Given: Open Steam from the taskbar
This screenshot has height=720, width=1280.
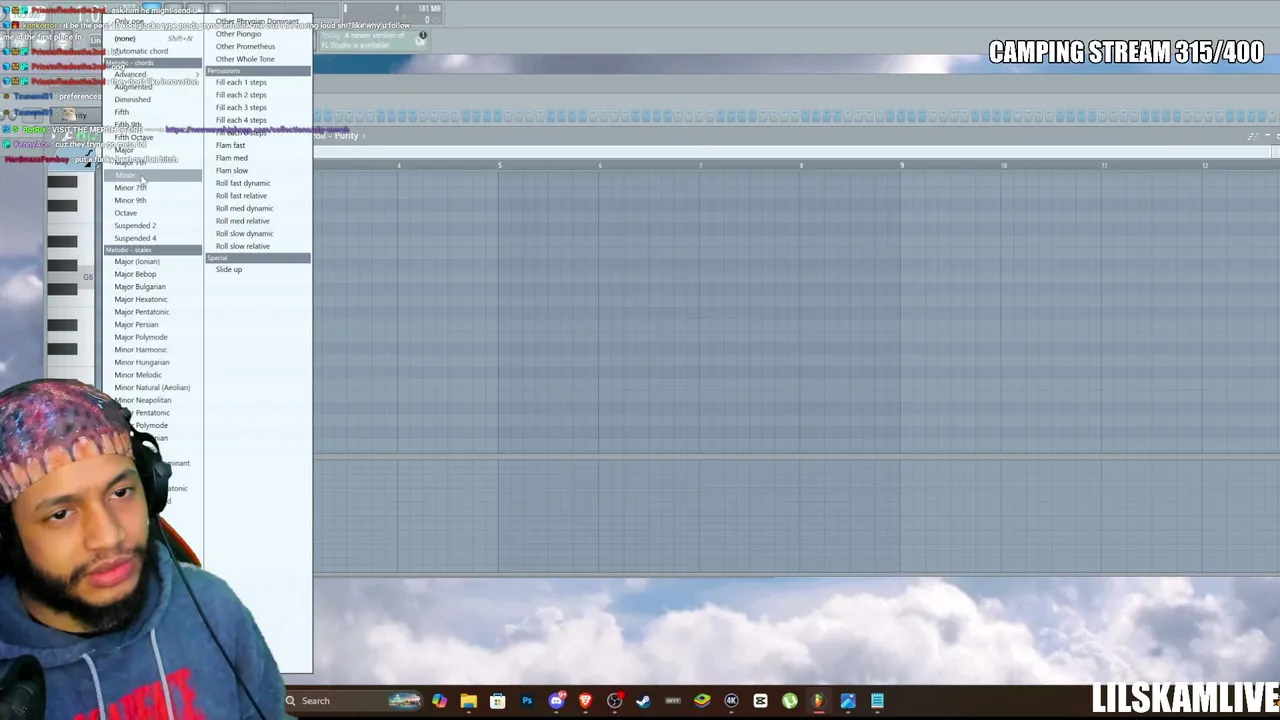Looking at the screenshot, I should pyautogui.click(x=643, y=700).
